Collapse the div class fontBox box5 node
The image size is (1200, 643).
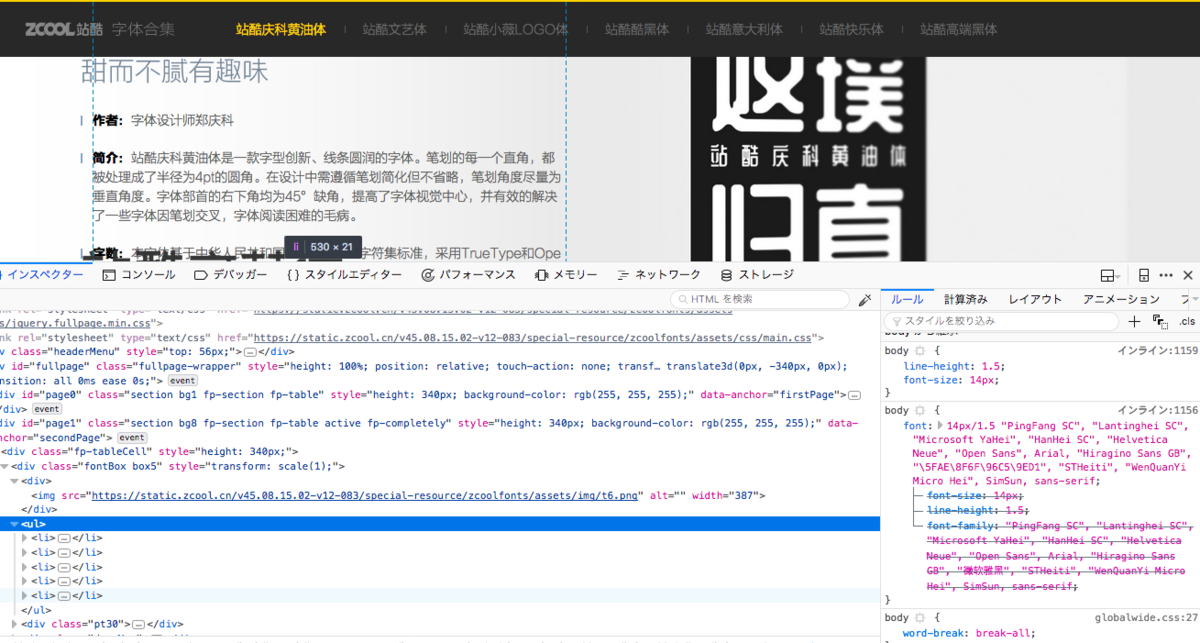pyautogui.click(x=6, y=466)
